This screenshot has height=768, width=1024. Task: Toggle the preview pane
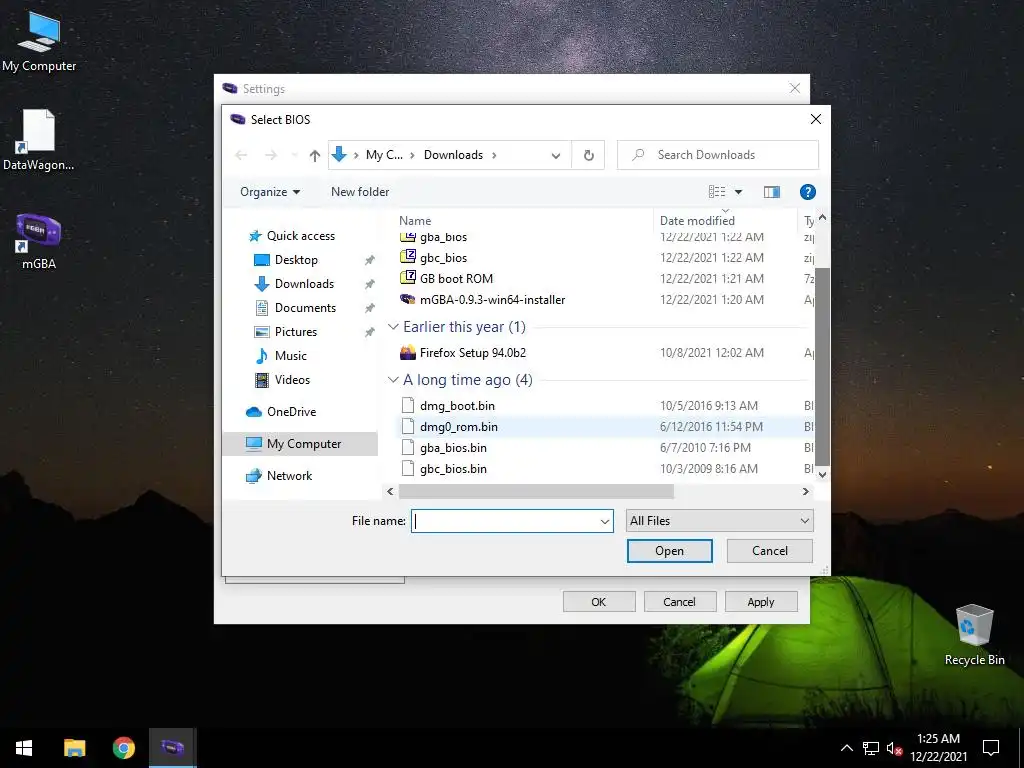click(x=772, y=192)
